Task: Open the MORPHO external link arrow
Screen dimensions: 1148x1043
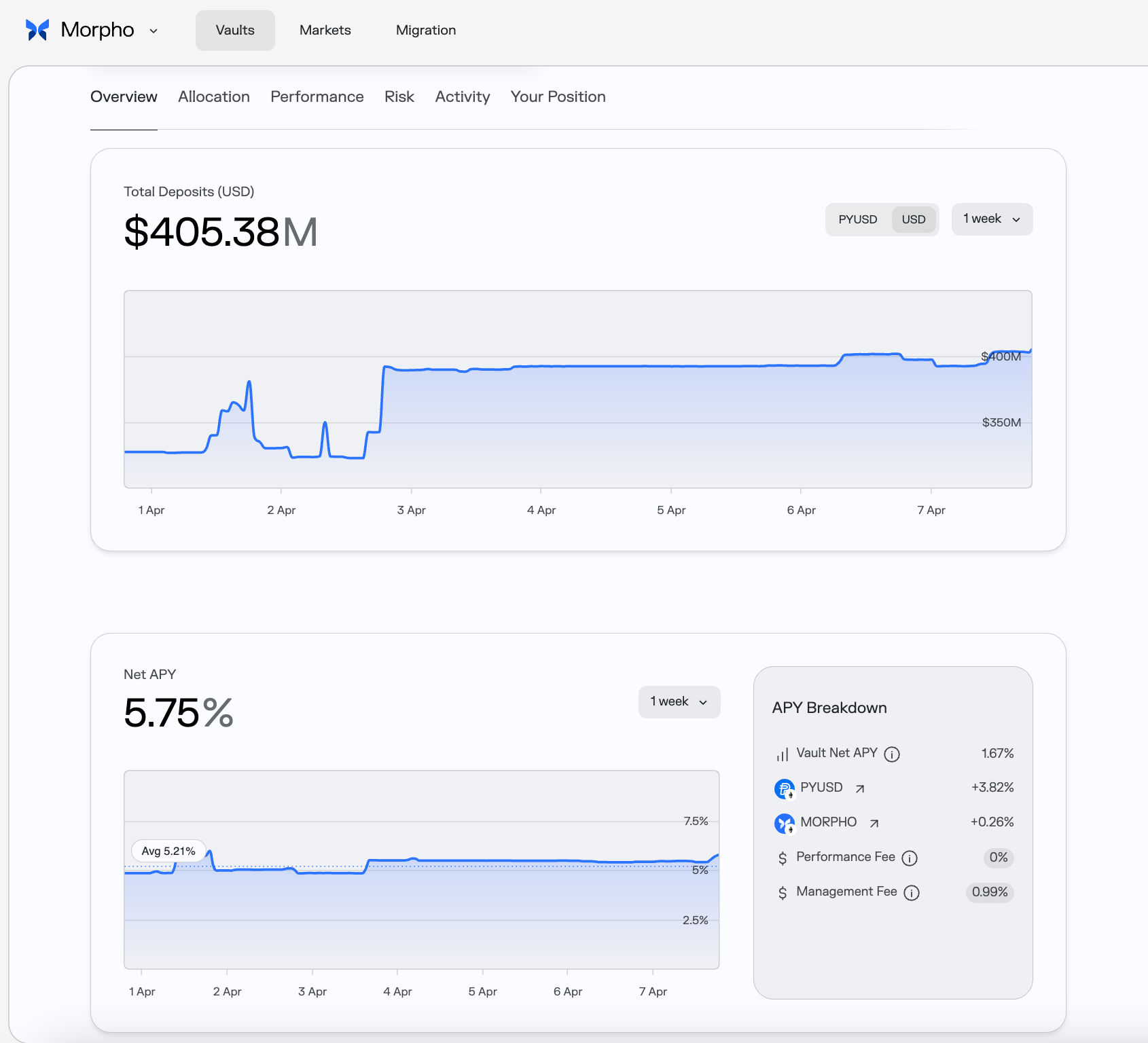Action: click(x=874, y=823)
